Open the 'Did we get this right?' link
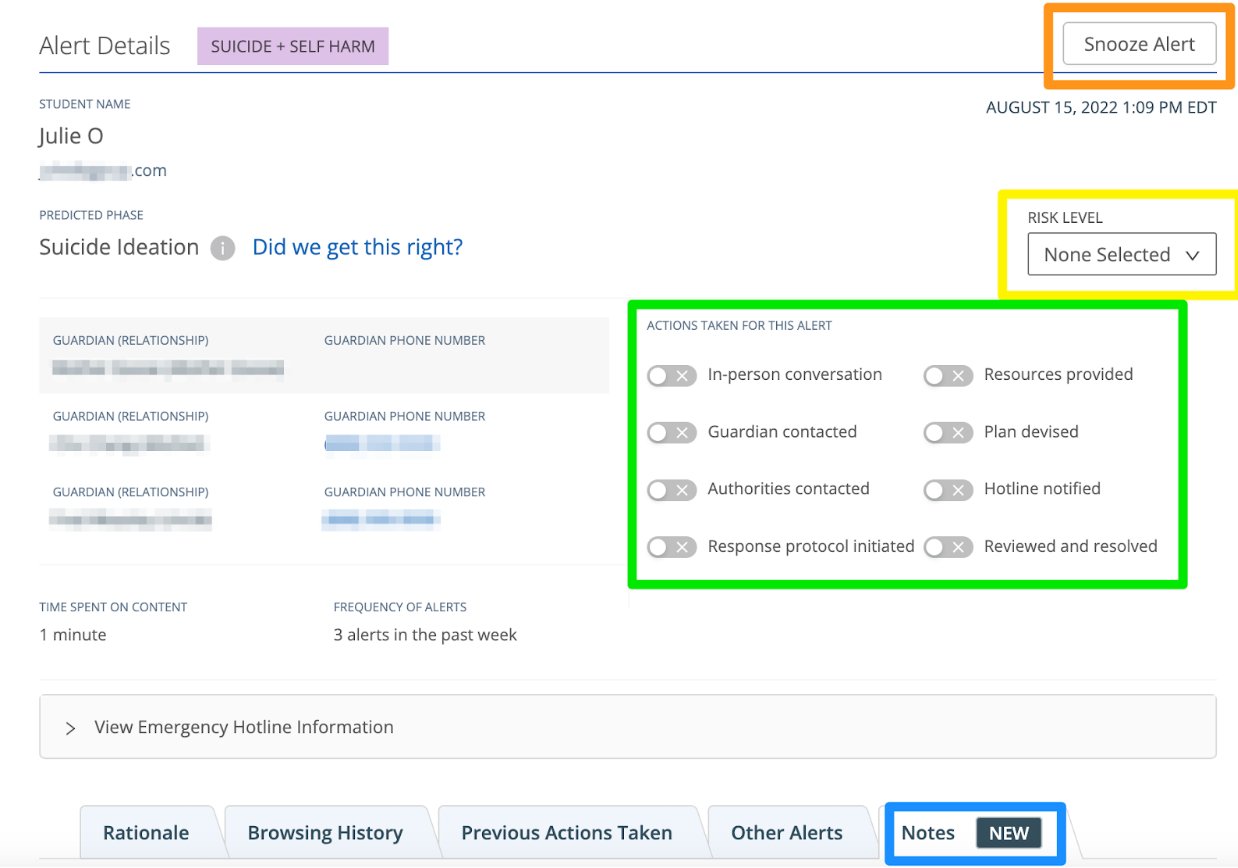The image size is (1238, 868). pyautogui.click(x=357, y=247)
